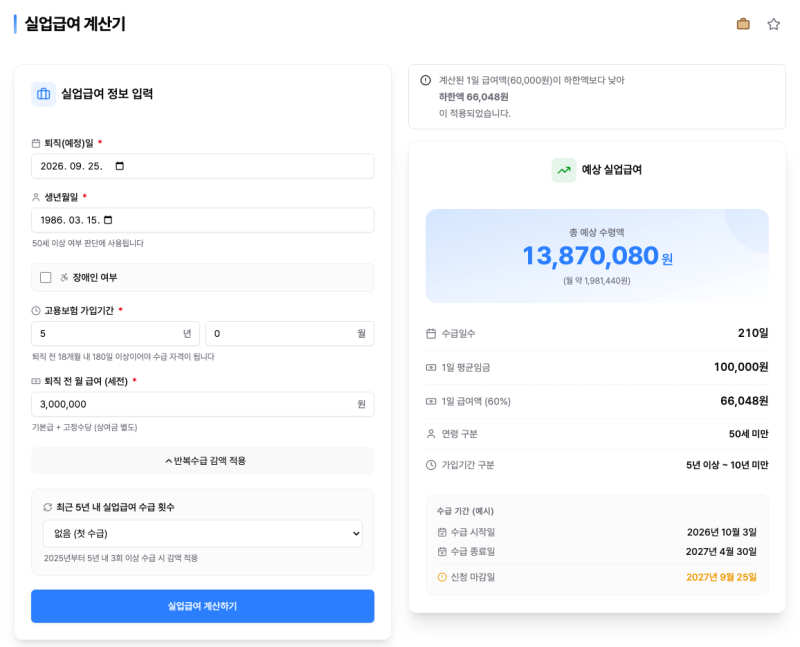Click the money icon next to 1일 평균임금

pyautogui.click(x=431, y=367)
